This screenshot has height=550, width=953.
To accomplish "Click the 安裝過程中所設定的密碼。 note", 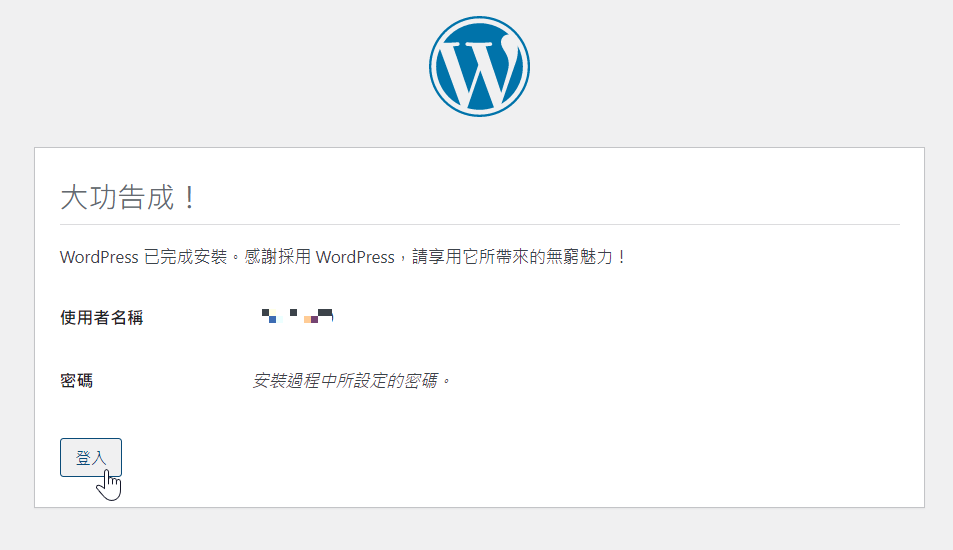I will (x=351, y=380).
